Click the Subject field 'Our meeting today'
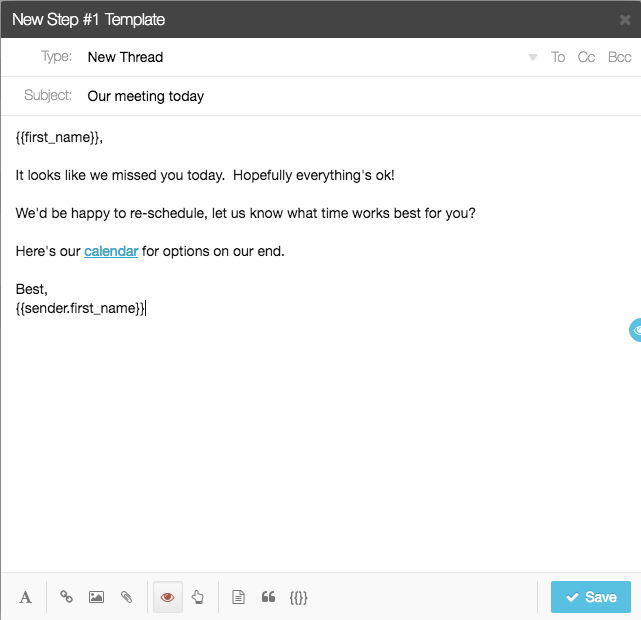The image size is (641, 620). (146, 96)
